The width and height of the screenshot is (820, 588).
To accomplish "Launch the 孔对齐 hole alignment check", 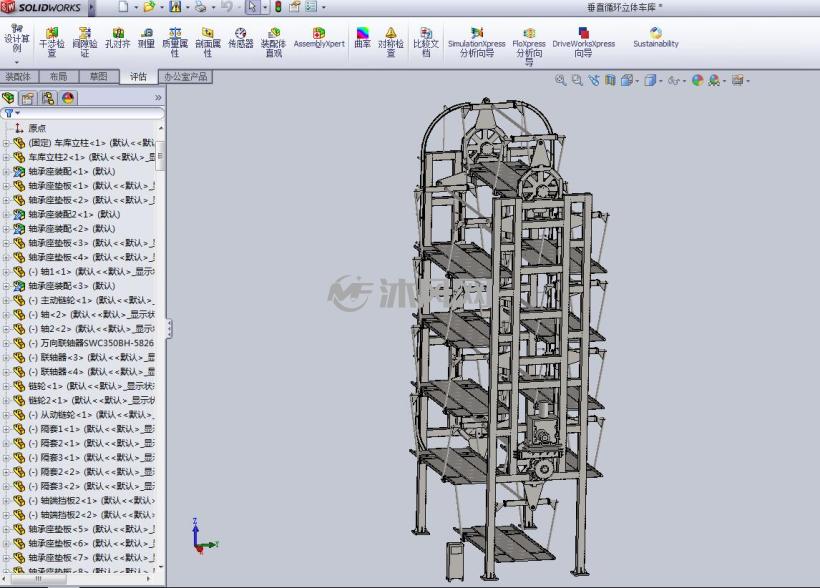I will pos(118,38).
